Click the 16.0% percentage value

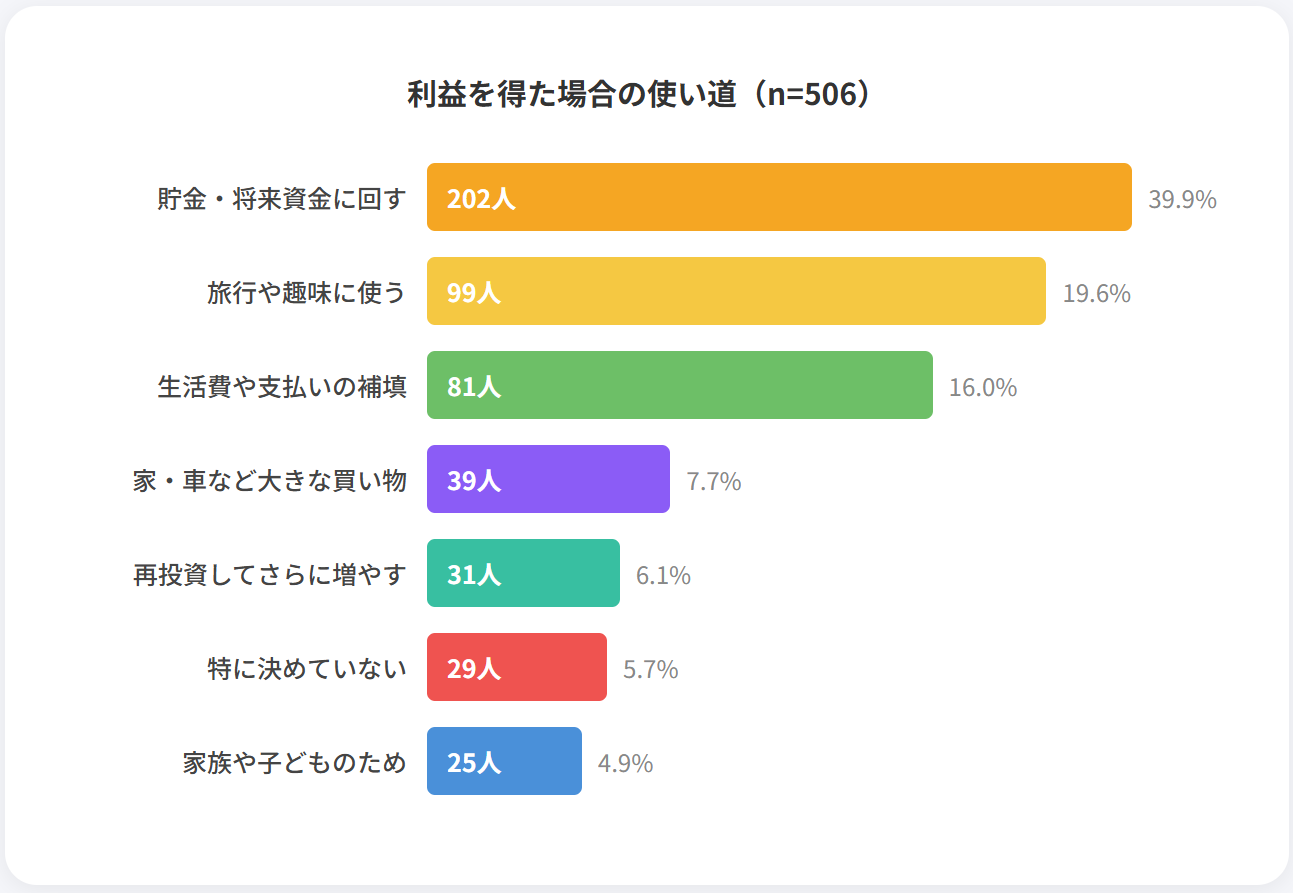983,387
